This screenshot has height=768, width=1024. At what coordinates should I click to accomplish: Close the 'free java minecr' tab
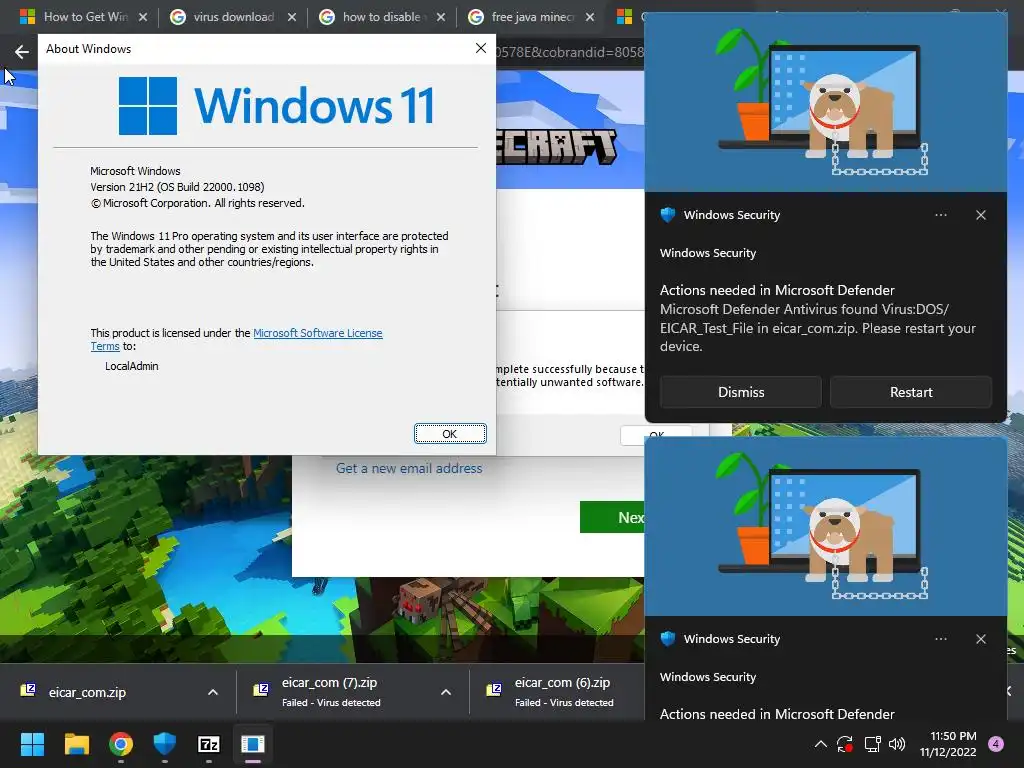point(590,17)
